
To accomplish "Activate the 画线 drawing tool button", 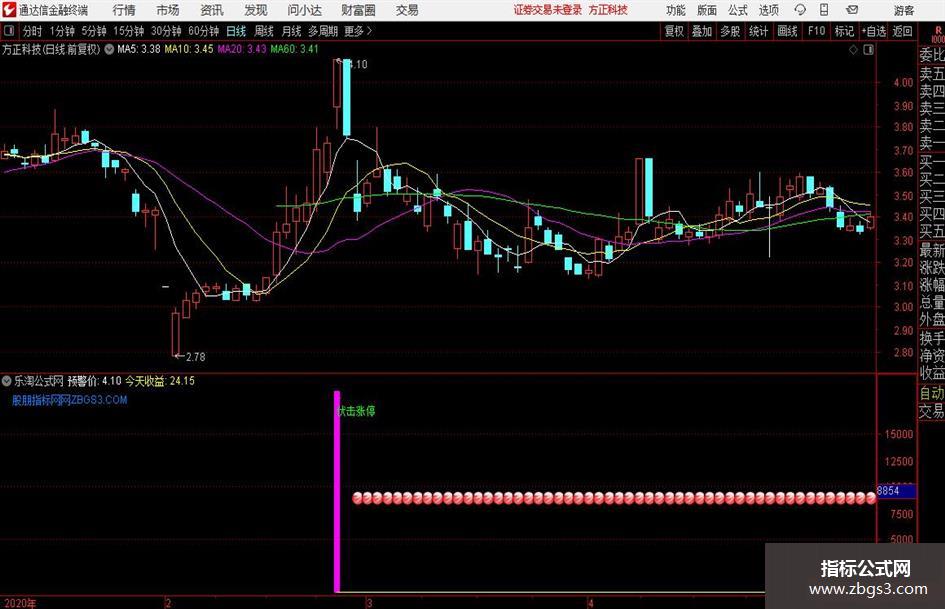I will [787, 31].
